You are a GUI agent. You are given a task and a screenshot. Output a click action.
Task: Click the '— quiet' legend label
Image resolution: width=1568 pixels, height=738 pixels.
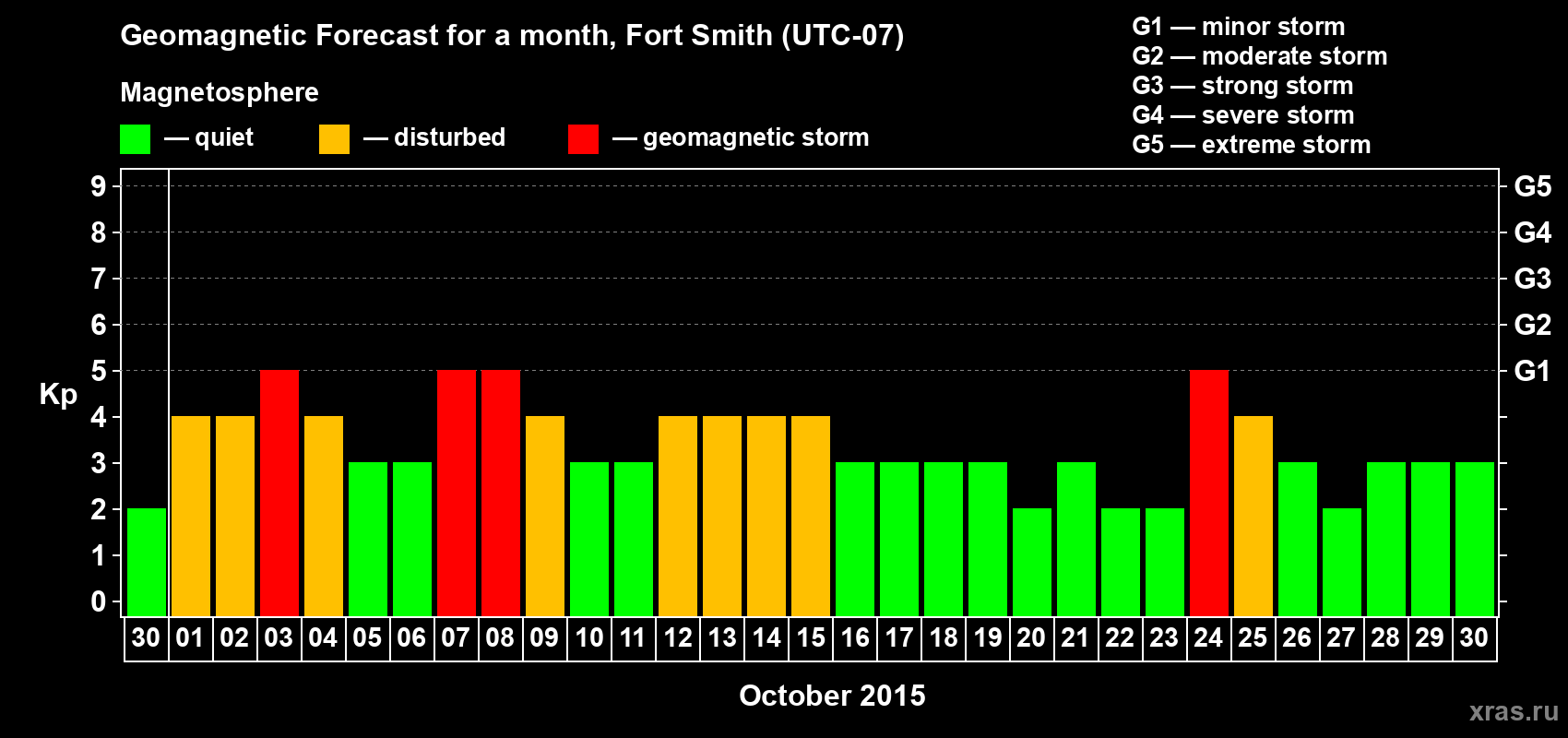(208, 137)
